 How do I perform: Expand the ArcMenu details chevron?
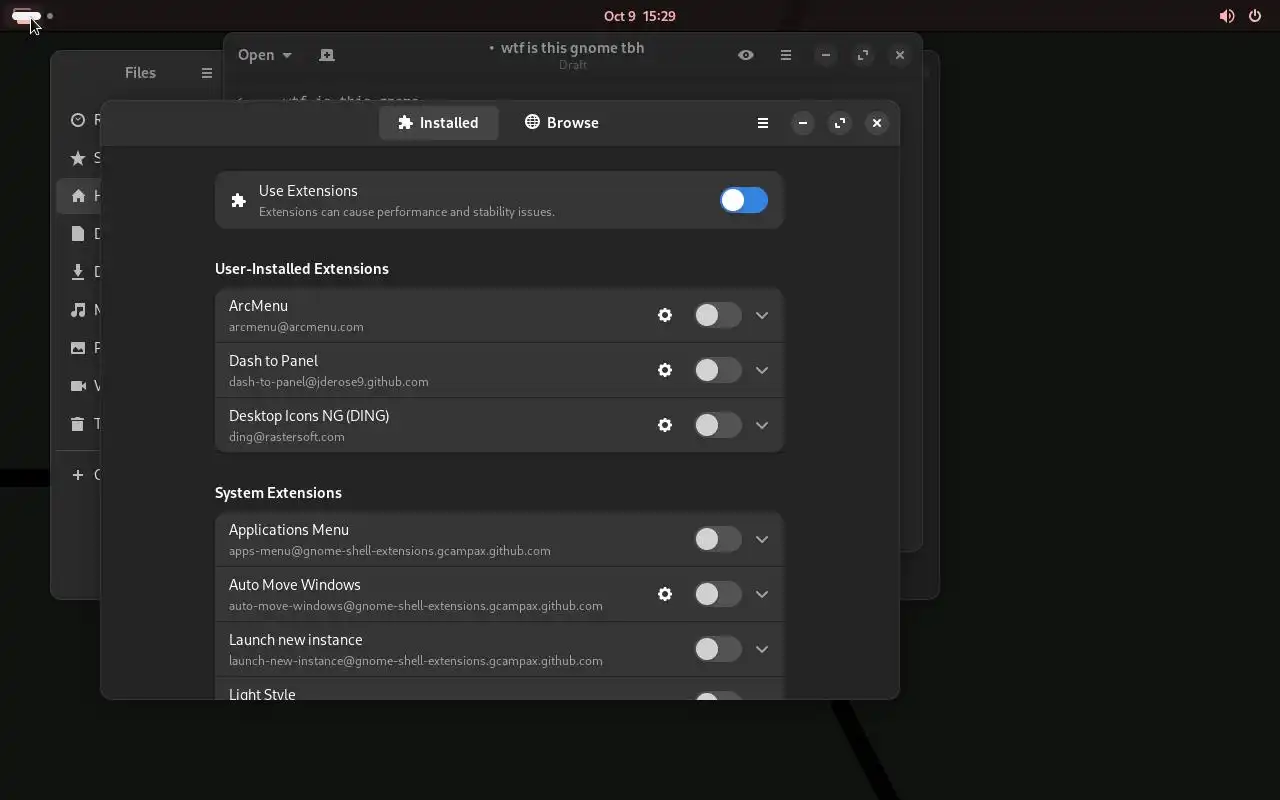(762, 315)
